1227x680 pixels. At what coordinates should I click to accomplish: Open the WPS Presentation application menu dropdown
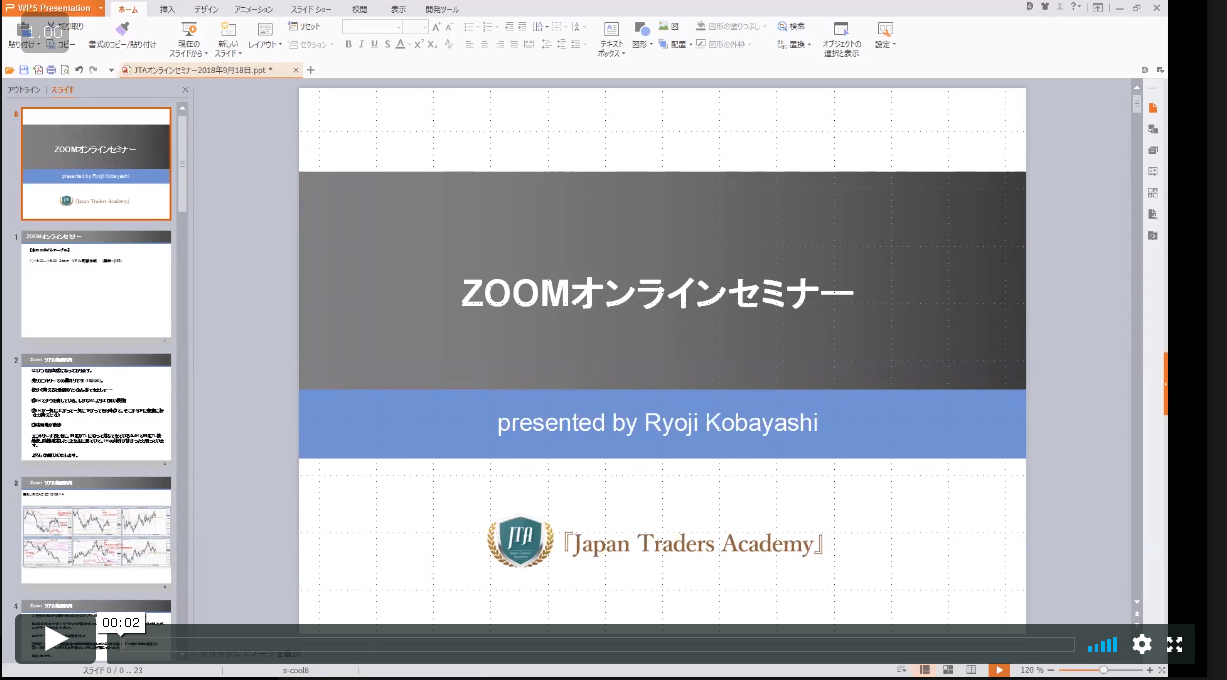click(101, 8)
